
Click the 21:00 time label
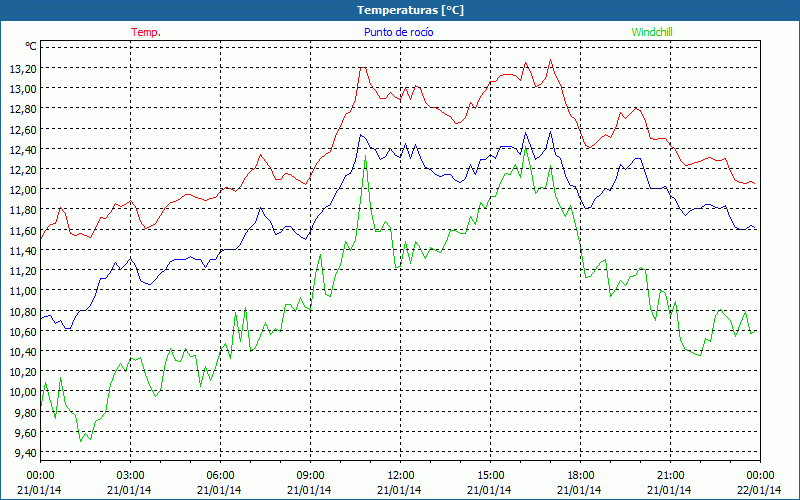point(670,476)
